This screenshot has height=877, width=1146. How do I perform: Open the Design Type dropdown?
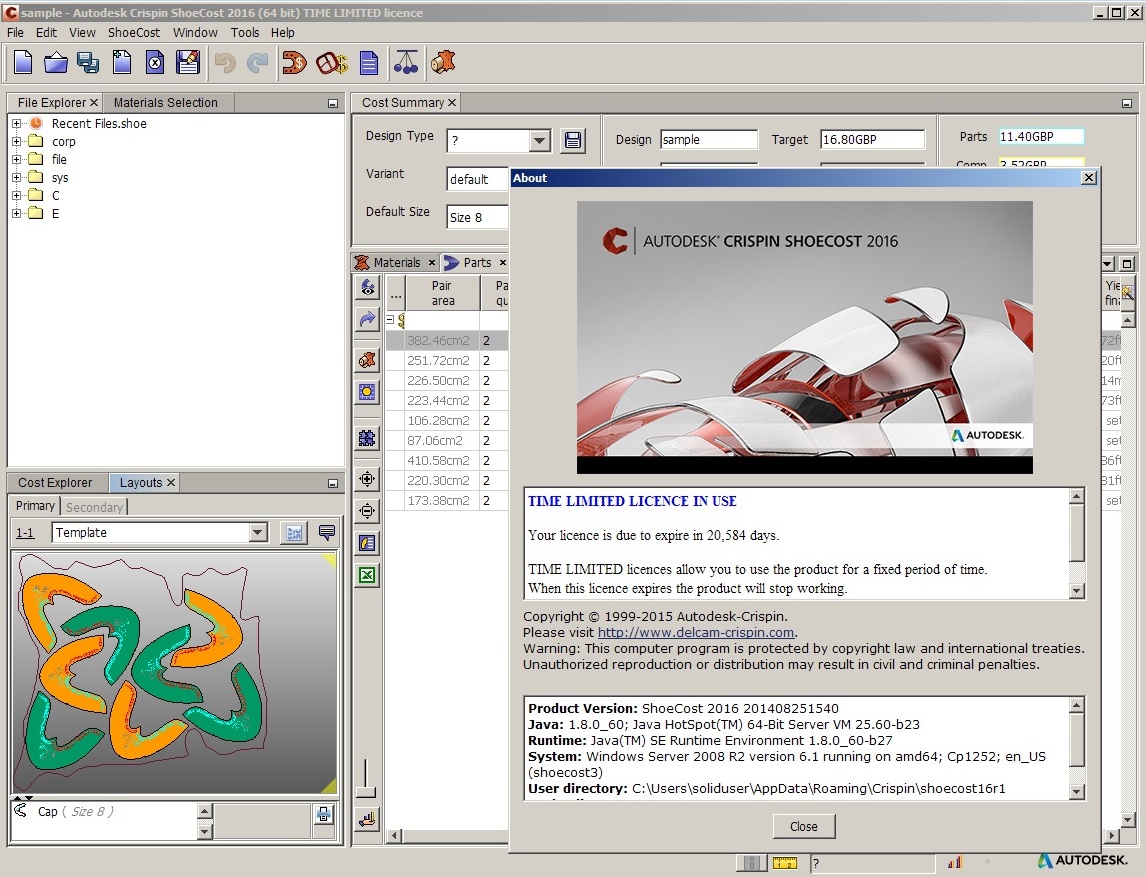click(x=539, y=140)
